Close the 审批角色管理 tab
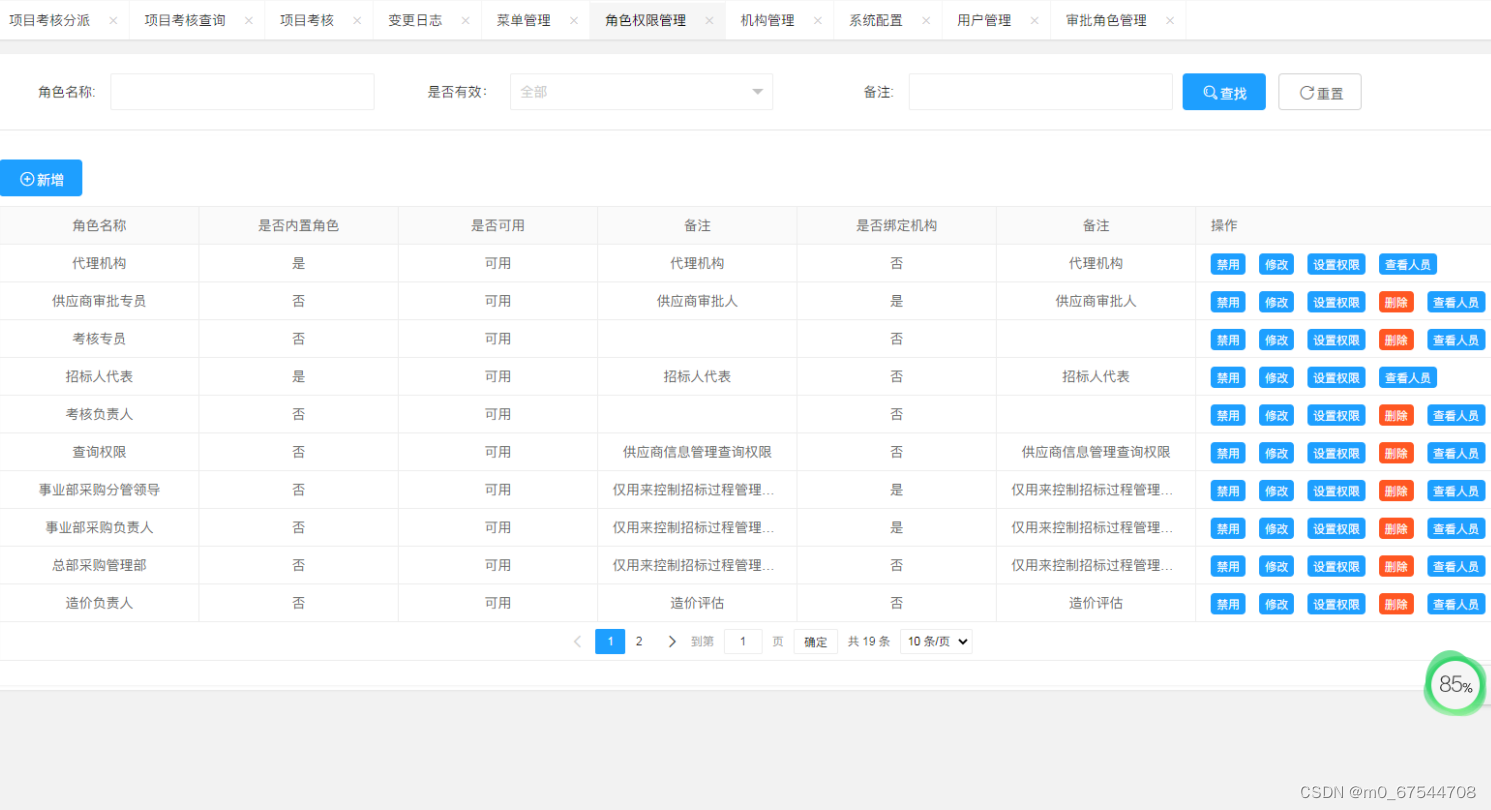Image resolution: width=1491 pixels, height=810 pixels. point(1172,19)
